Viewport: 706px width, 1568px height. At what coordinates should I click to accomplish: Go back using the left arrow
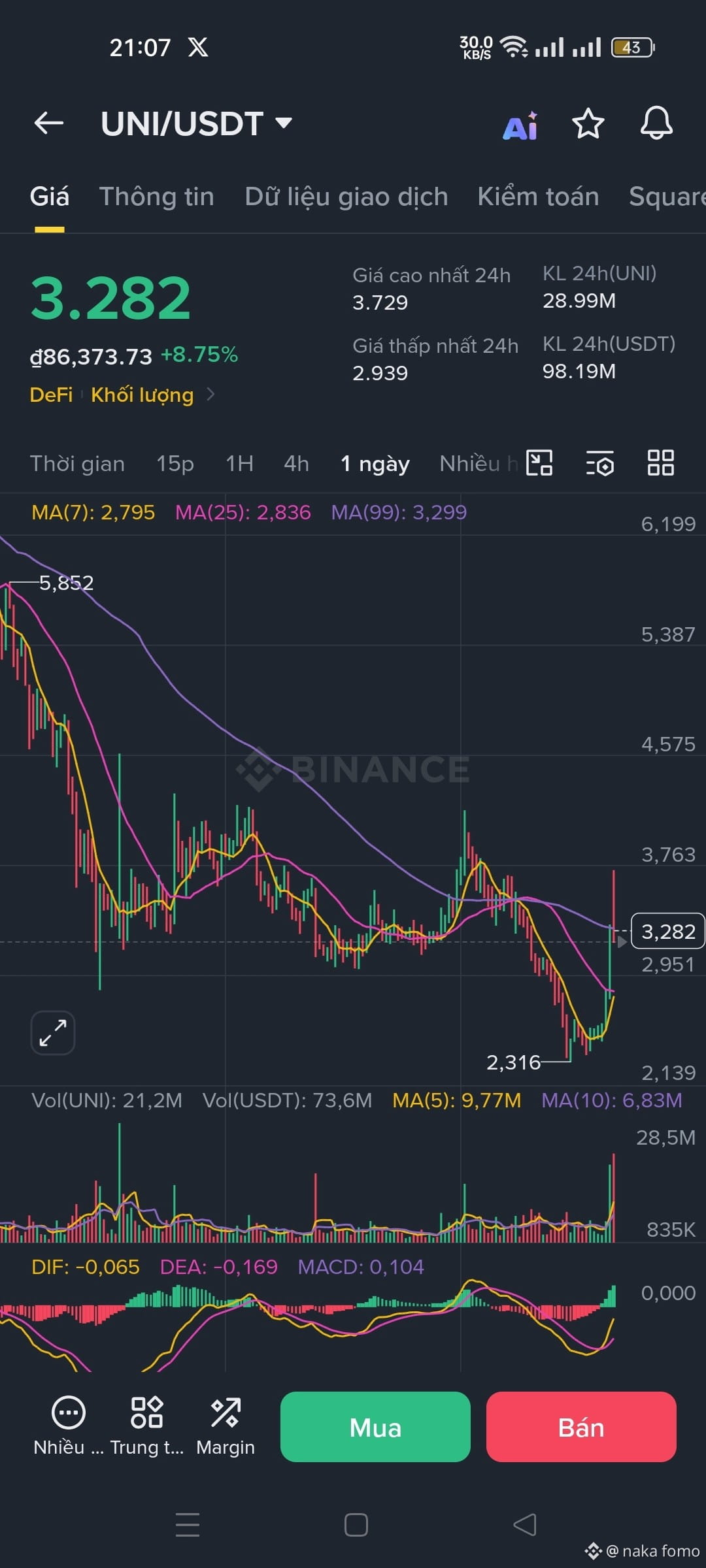click(x=49, y=123)
